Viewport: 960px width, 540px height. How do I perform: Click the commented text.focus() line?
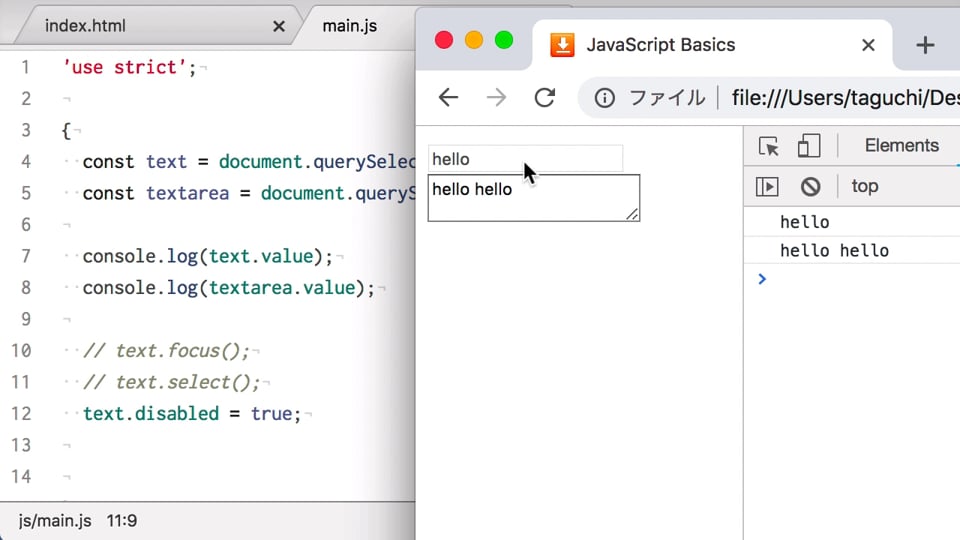pos(167,351)
